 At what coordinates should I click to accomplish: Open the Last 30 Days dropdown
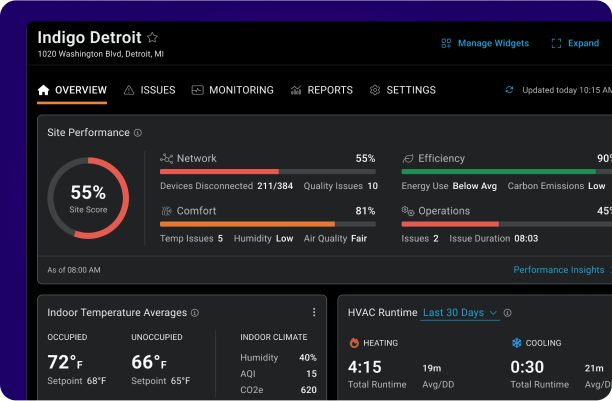[x=460, y=313]
